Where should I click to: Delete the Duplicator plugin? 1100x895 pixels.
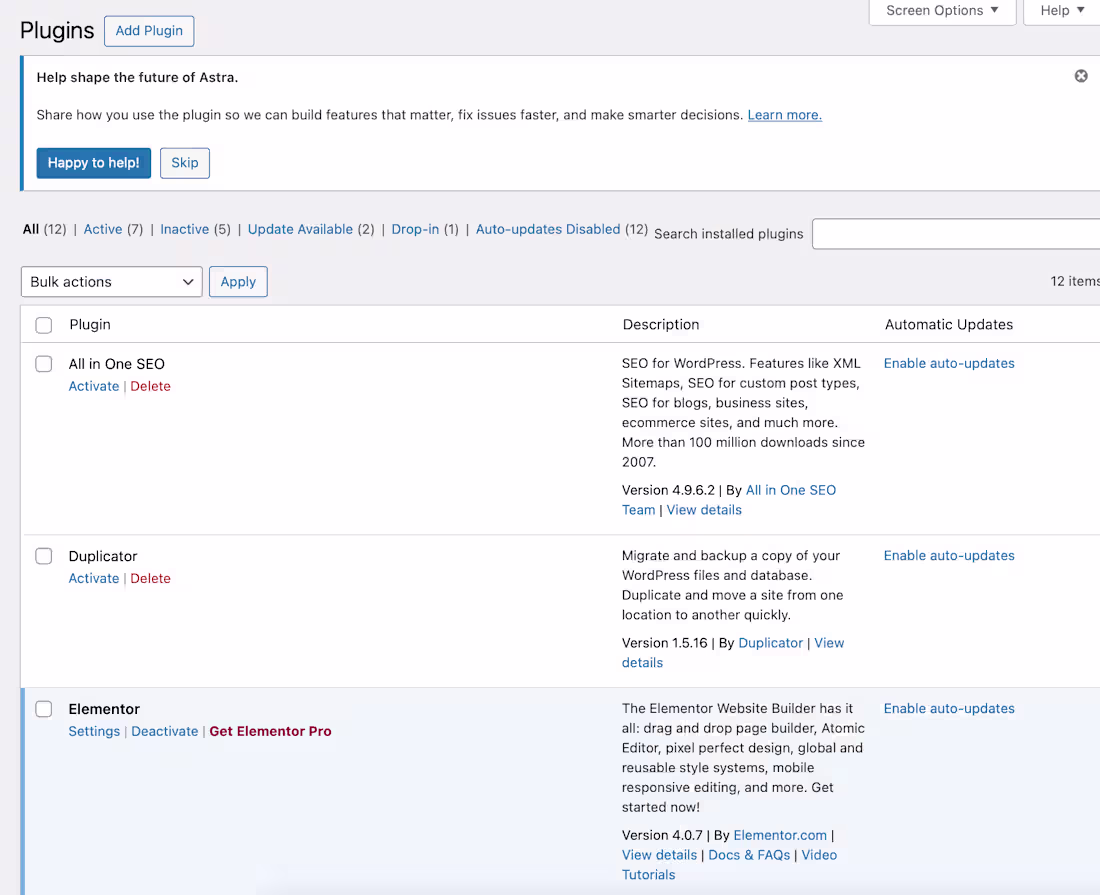(x=150, y=579)
